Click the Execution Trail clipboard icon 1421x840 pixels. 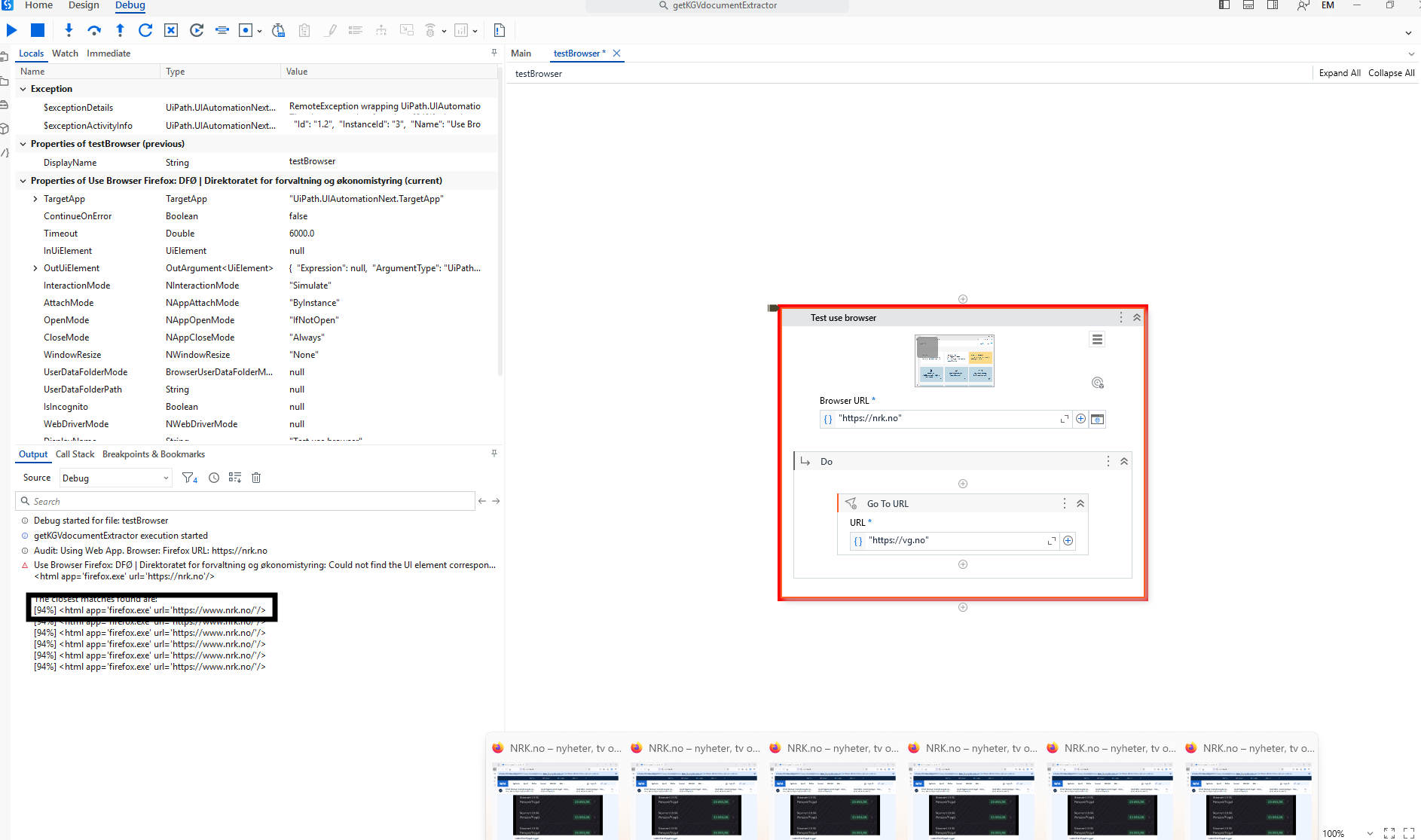tap(304, 30)
